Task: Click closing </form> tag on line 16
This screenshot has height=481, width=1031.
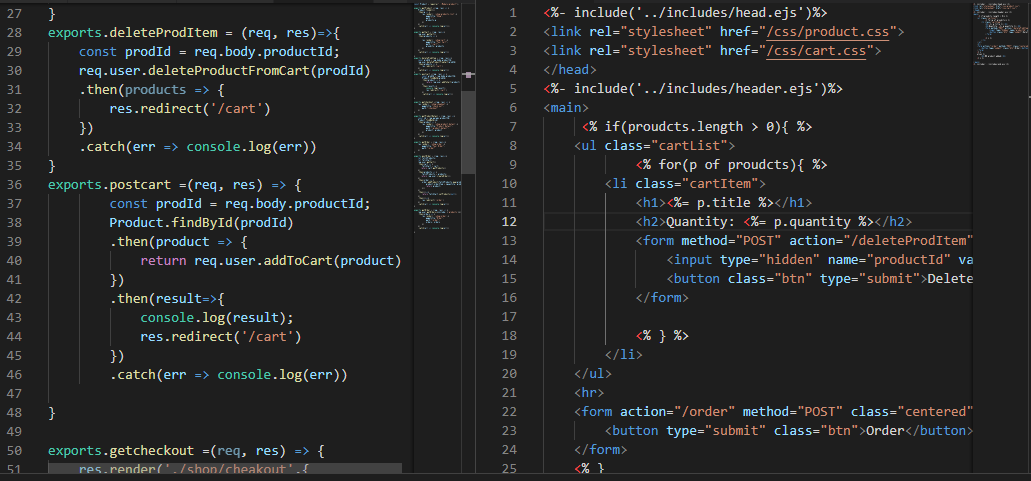Action: point(662,298)
